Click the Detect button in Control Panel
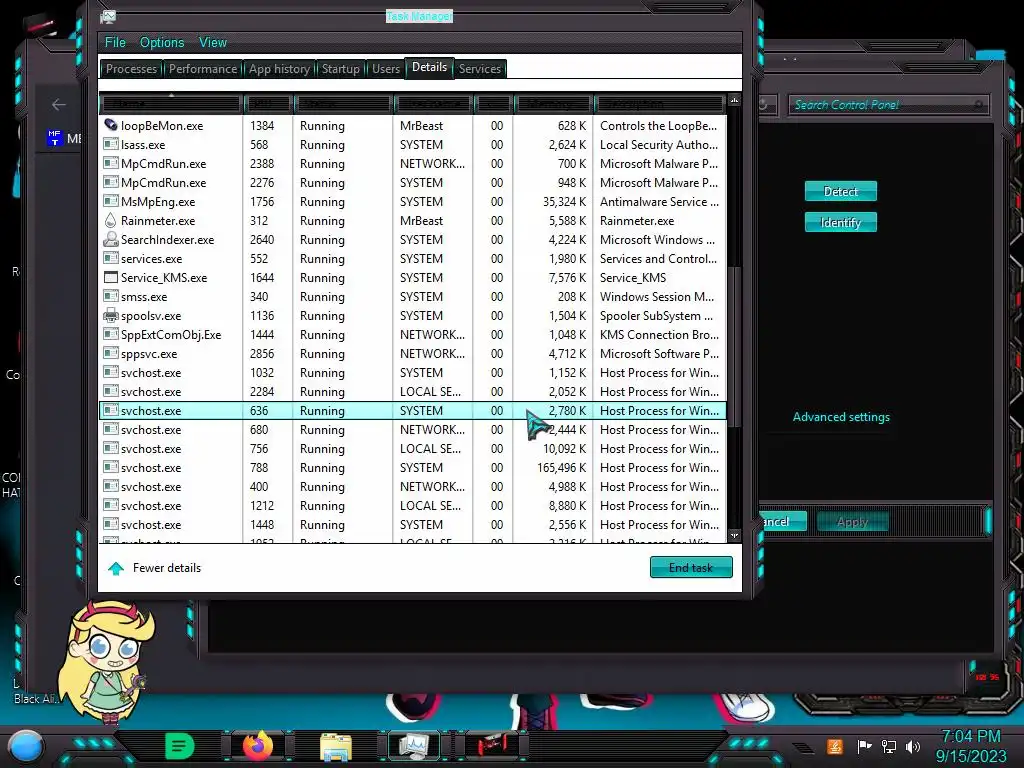This screenshot has width=1024, height=768. click(x=840, y=191)
